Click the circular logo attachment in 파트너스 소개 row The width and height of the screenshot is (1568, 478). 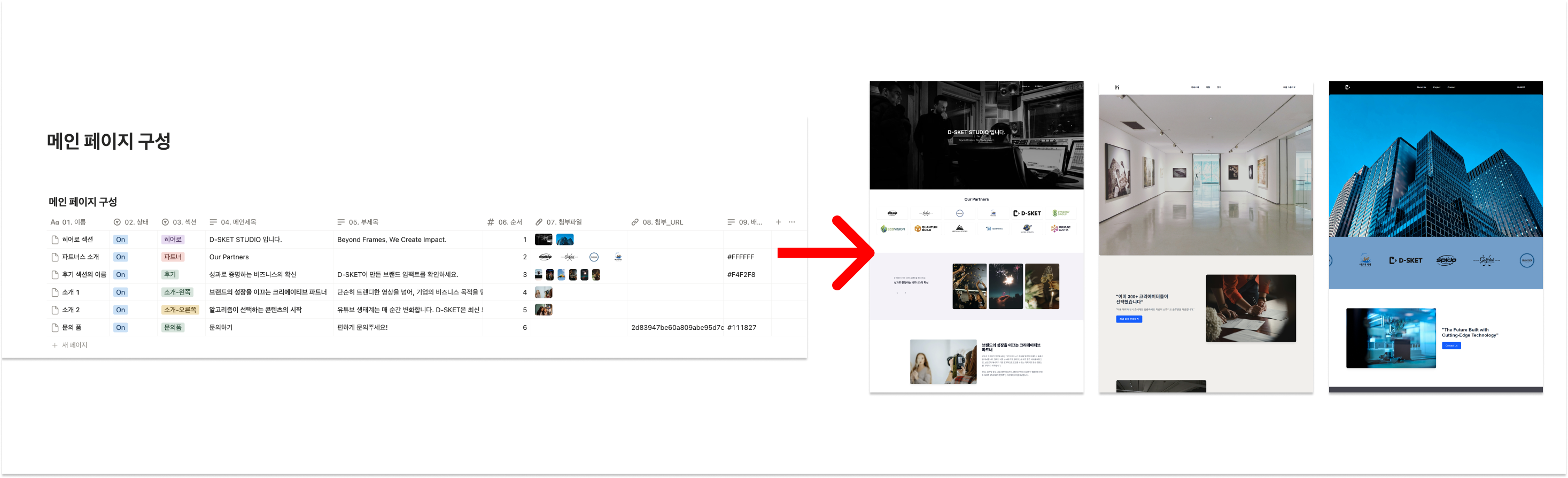point(594,258)
